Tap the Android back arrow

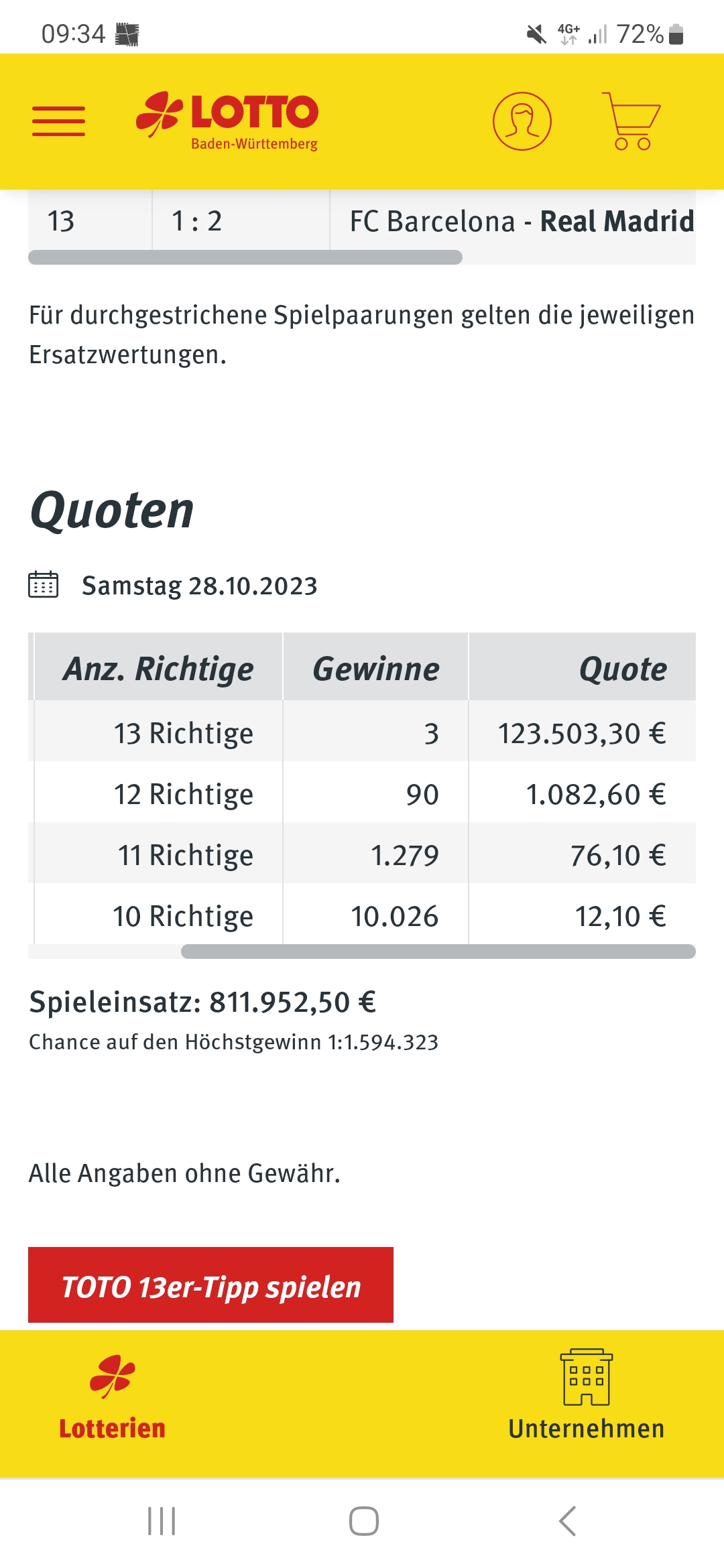tap(567, 1521)
